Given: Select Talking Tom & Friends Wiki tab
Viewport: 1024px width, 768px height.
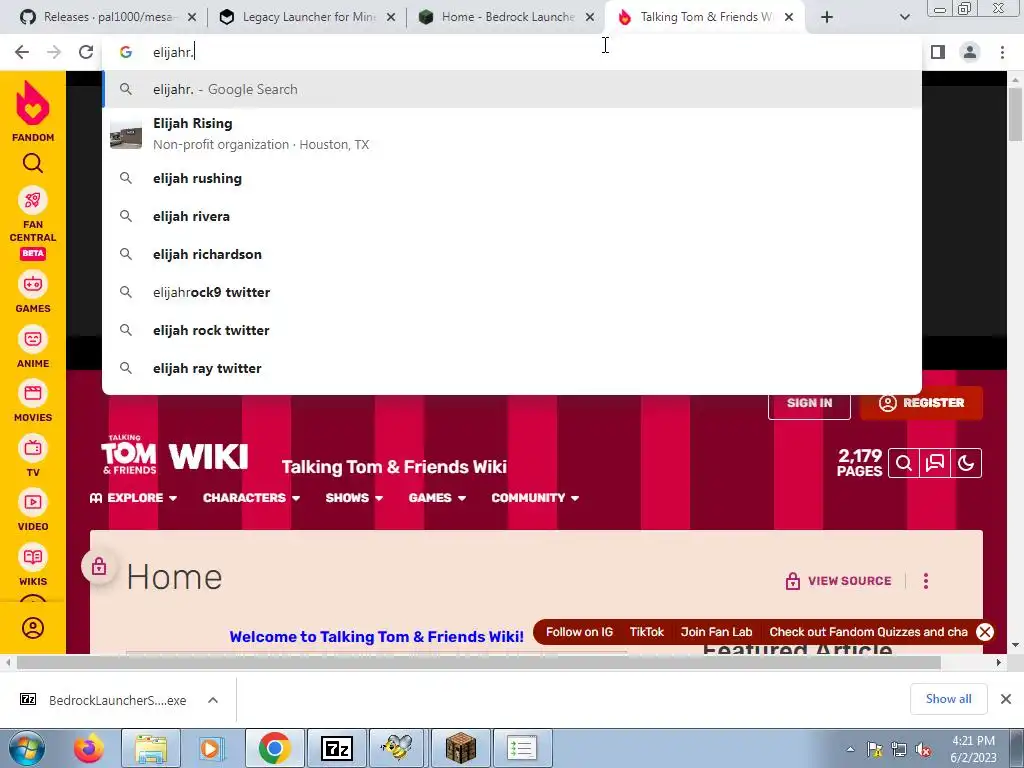Looking at the screenshot, I should pyautogui.click(x=705, y=17).
